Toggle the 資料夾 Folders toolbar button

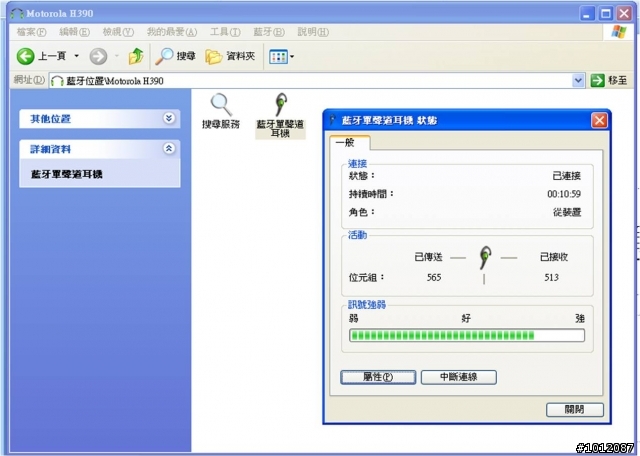pyautogui.click(x=230, y=56)
